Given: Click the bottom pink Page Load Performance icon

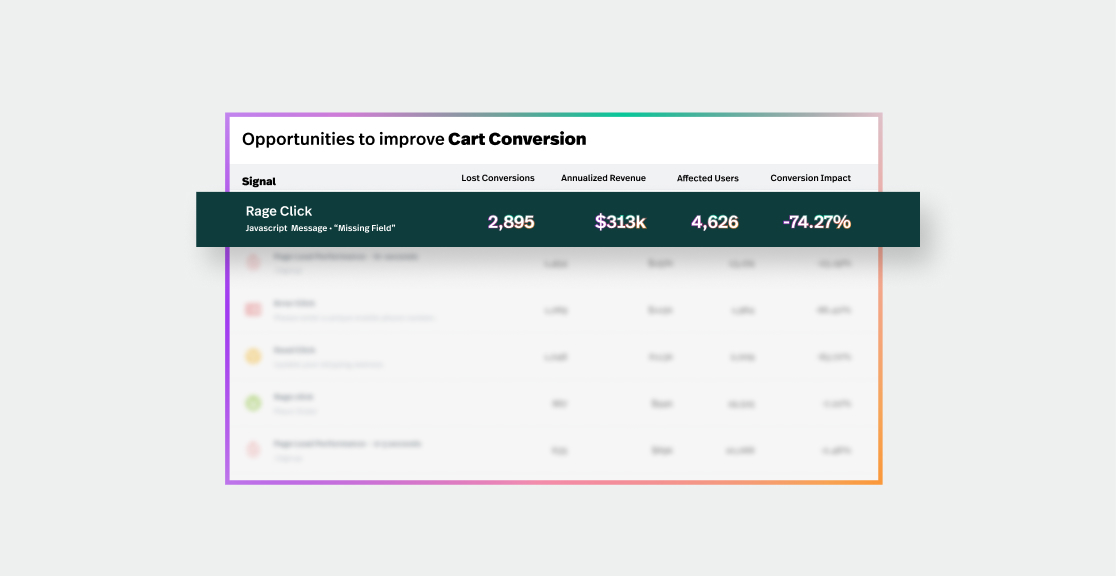Looking at the screenshot, I should tap(252, 449).
